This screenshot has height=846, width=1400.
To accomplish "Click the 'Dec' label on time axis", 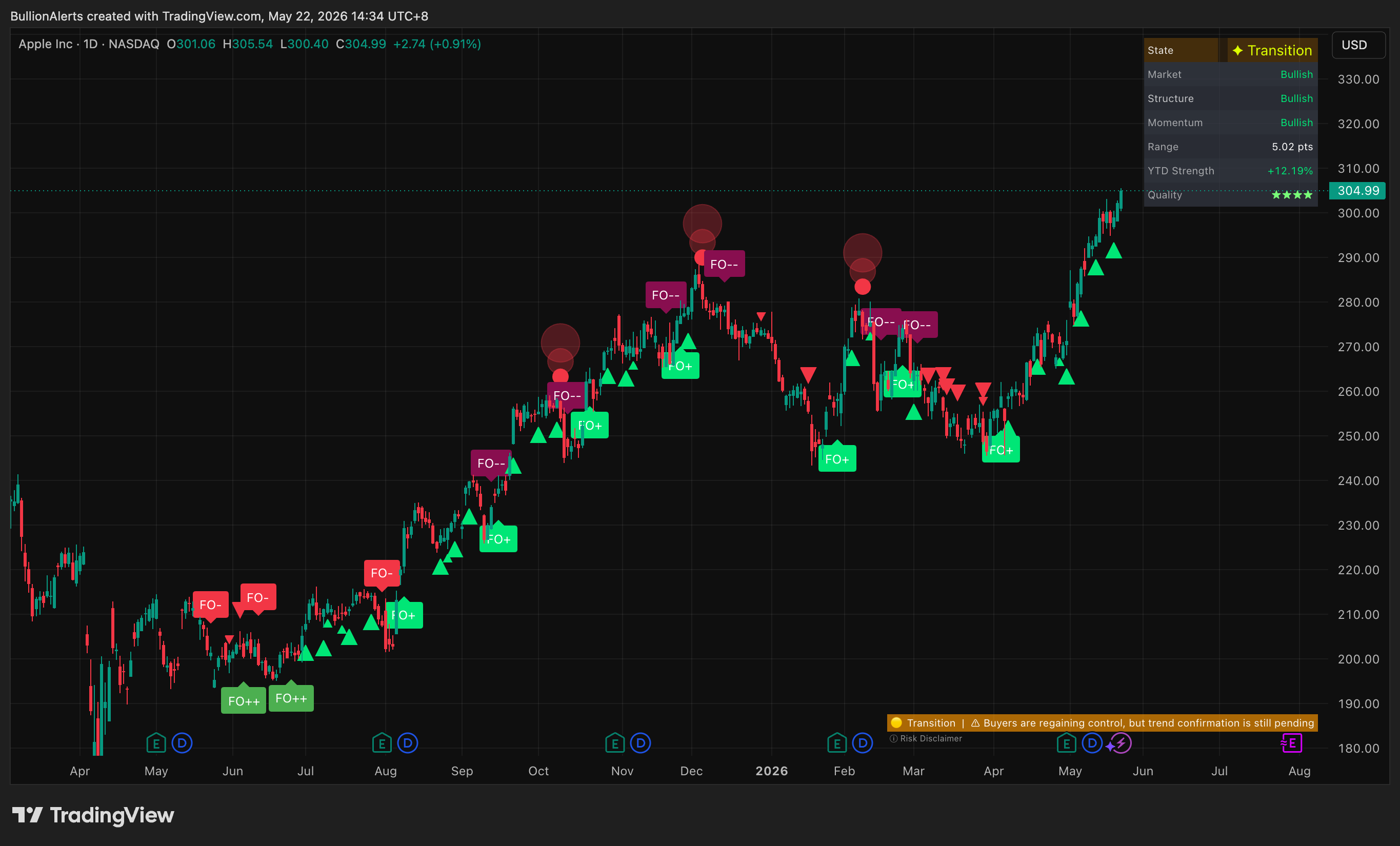I will [691, 771].
